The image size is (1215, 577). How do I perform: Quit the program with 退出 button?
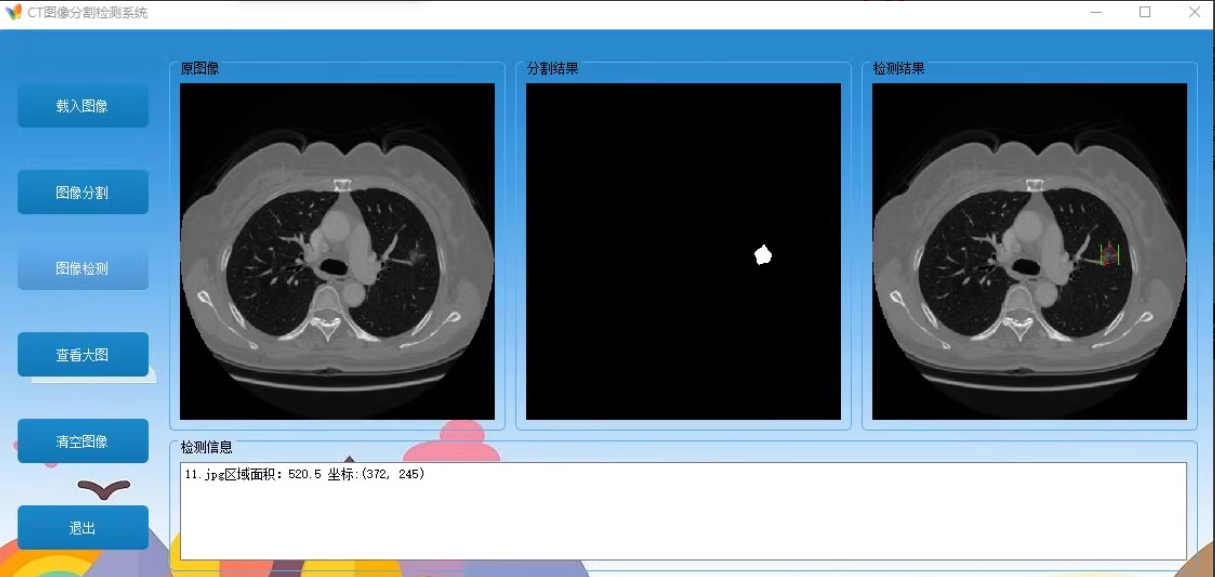coord(83,527)
